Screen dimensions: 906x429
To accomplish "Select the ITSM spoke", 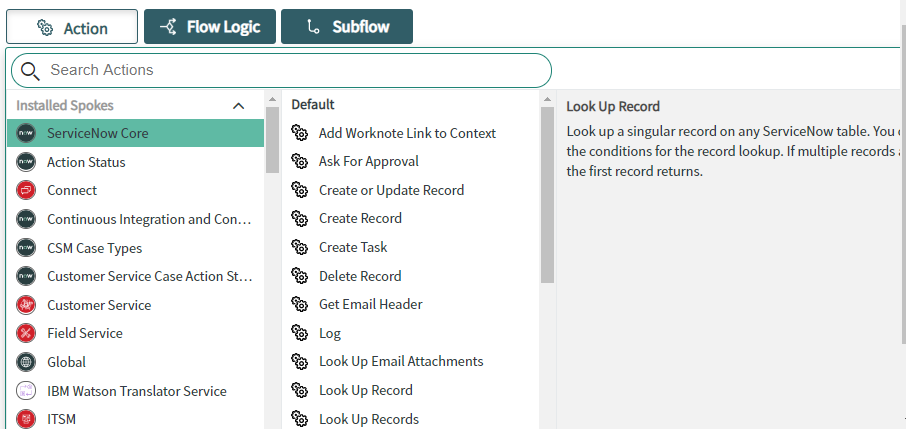I will click(x=135, y=419).
